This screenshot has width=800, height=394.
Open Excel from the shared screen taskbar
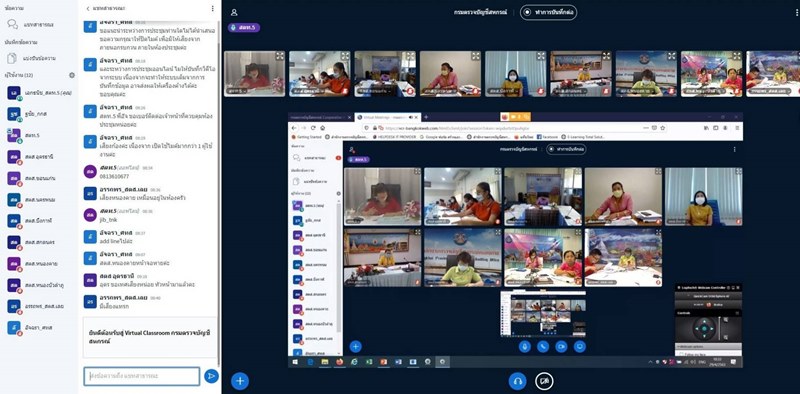point(369,362)
